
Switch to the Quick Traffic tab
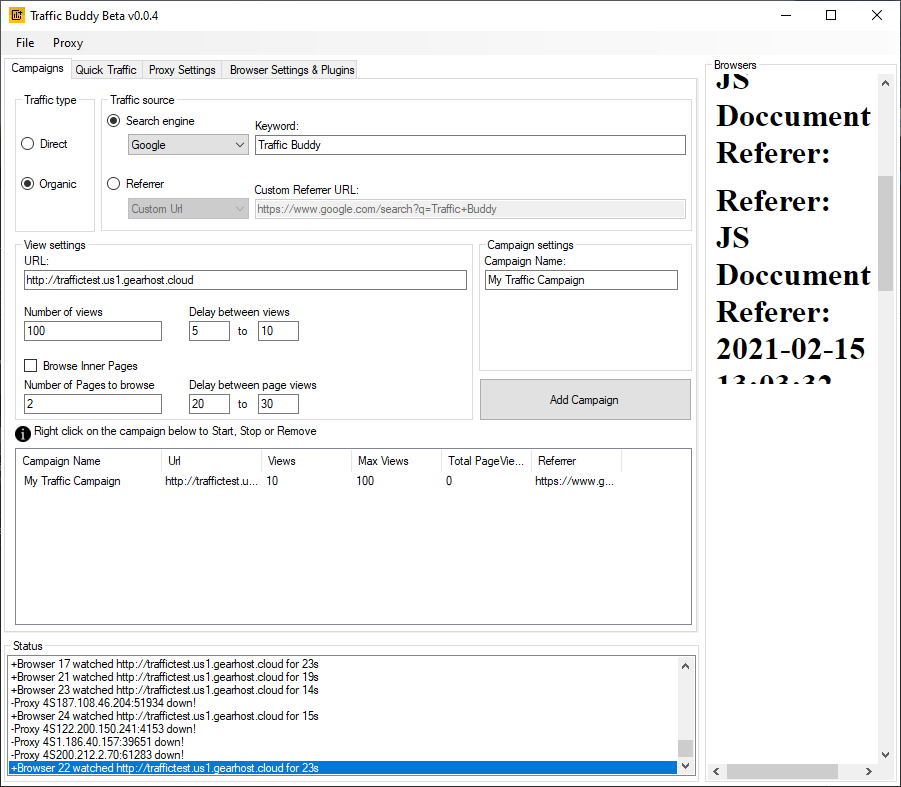pos(106,69)
